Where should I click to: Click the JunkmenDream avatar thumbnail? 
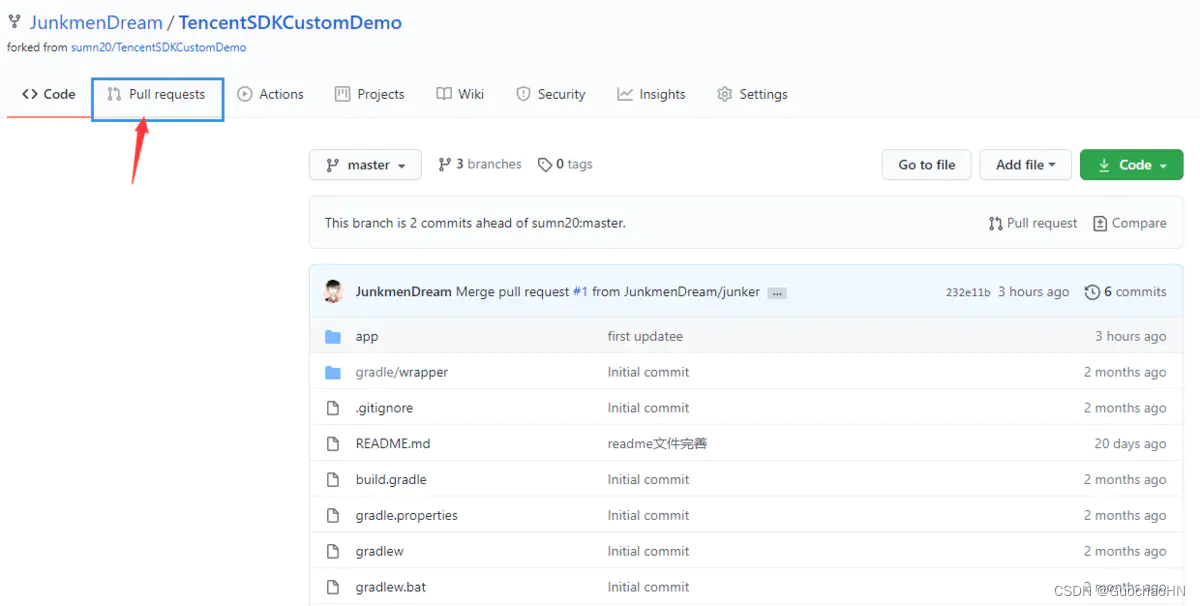334,292
